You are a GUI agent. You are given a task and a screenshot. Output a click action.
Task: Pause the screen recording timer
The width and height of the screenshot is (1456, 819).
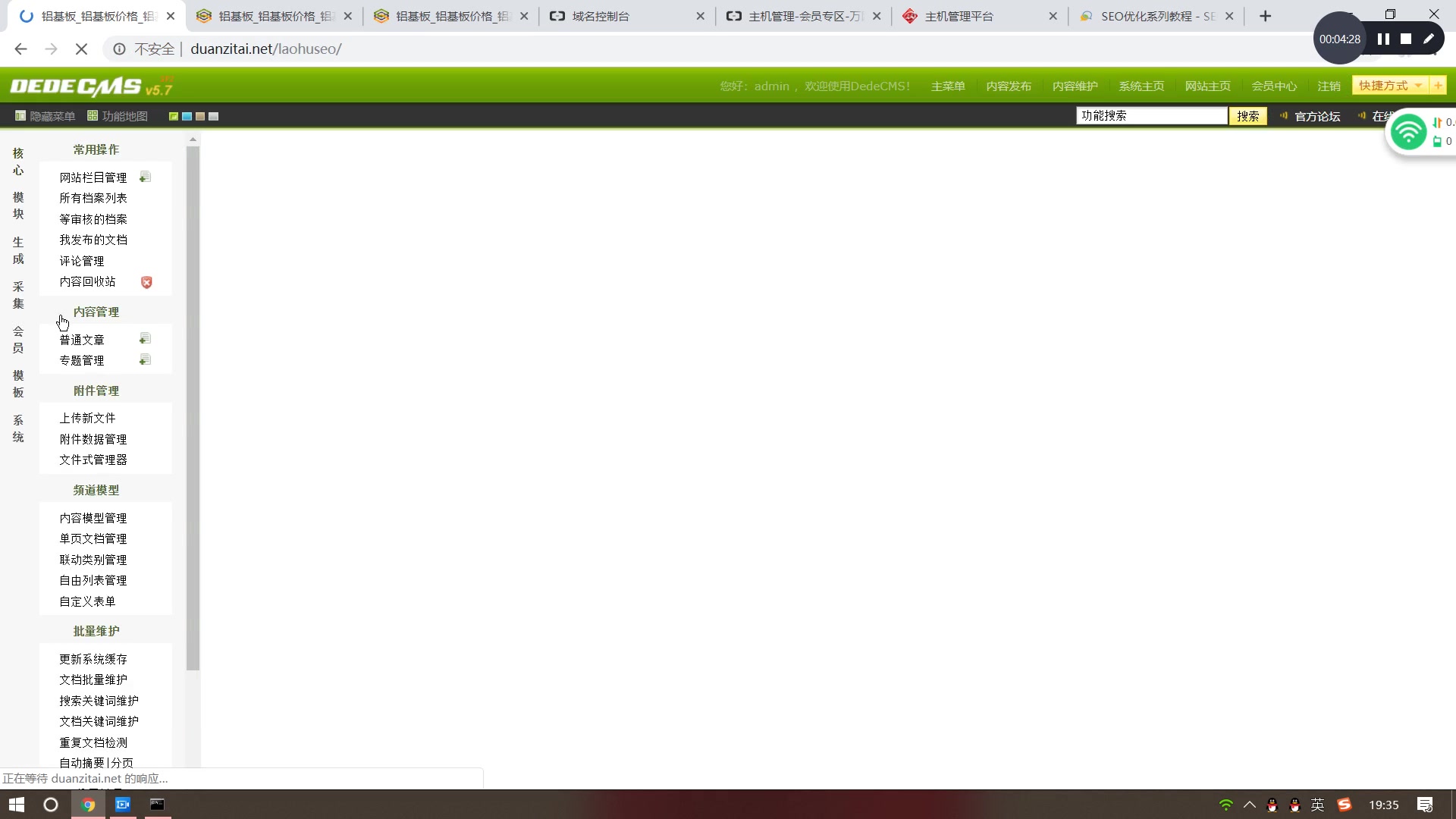tap(1383, 39)
